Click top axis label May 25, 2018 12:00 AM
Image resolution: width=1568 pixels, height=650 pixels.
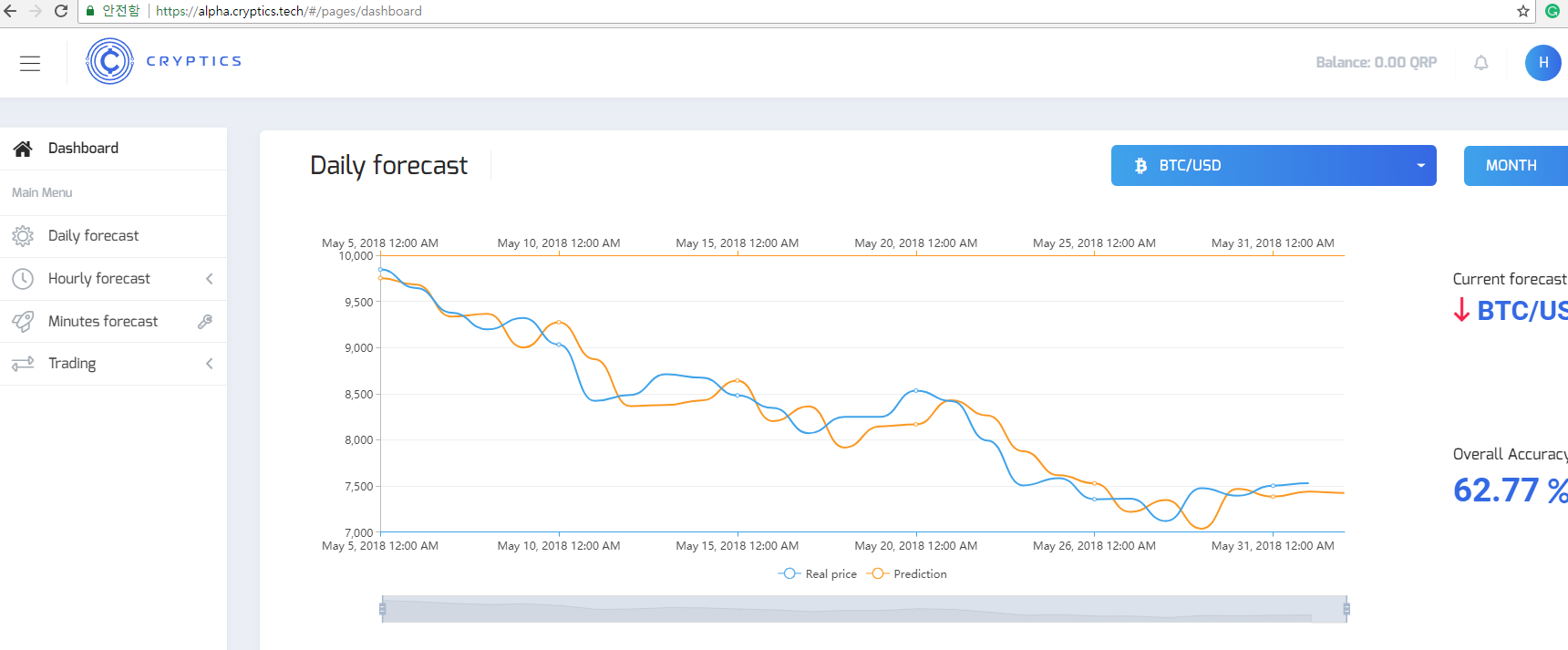coord(1094,243)
